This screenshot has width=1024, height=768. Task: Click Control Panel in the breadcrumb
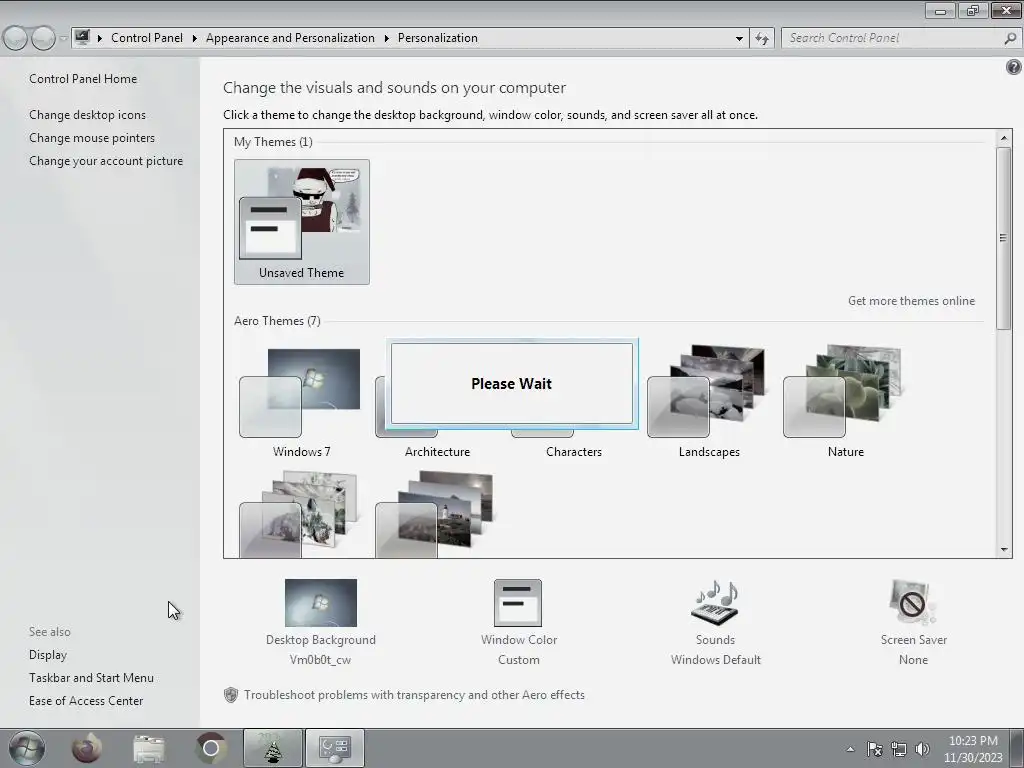click(147, 39)
